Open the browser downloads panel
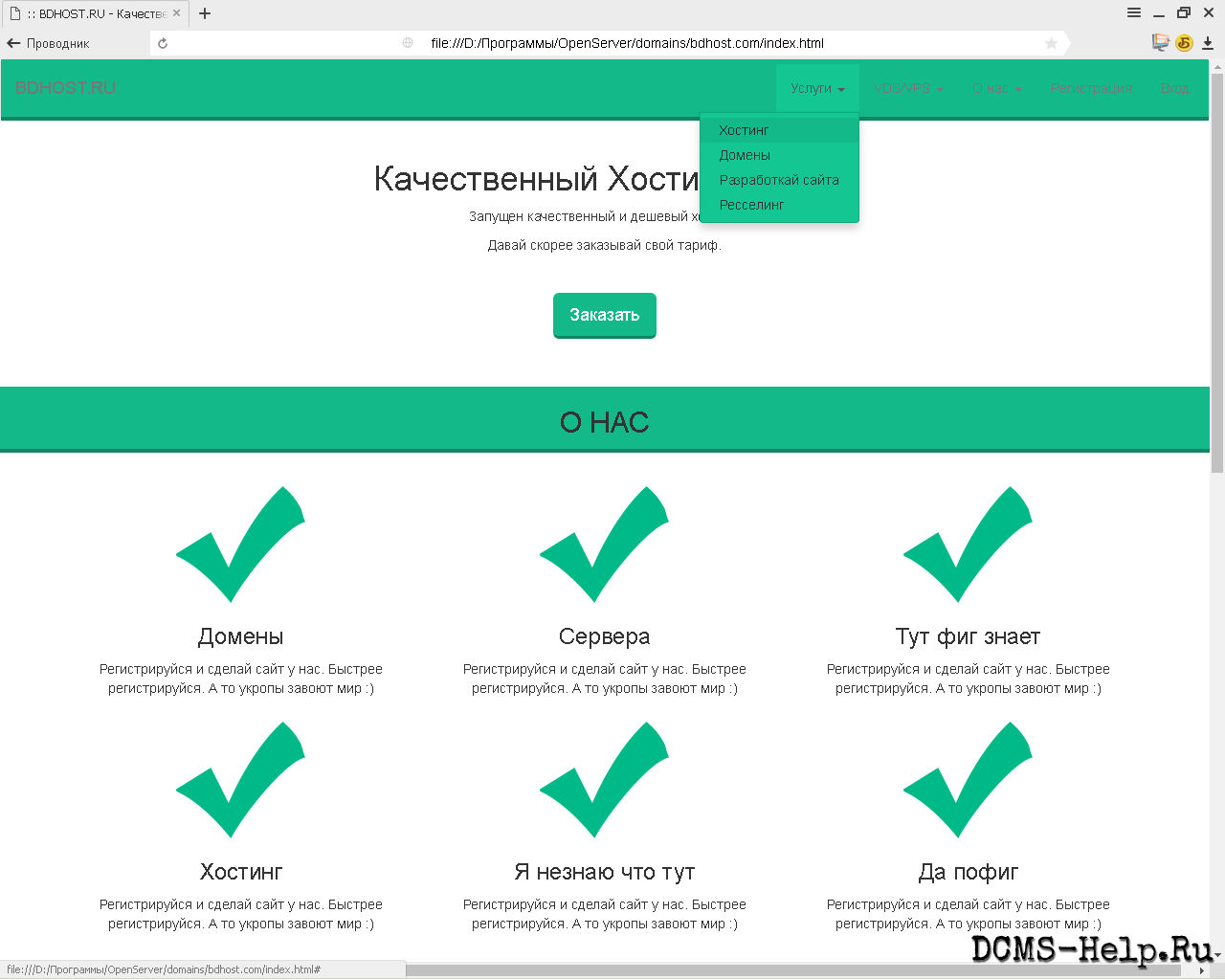The height and width of the screenshot is (980, 1225). pos(1208,43)
